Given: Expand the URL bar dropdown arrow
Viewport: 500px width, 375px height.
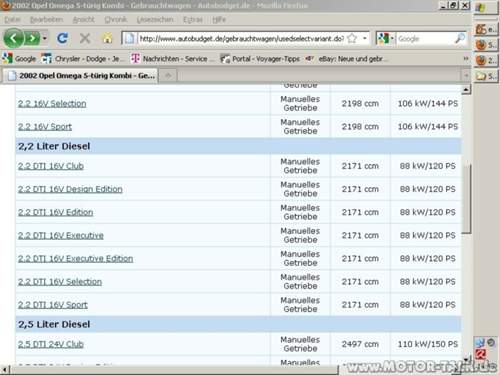Looking at the screenshot, I should coord(365,39).
